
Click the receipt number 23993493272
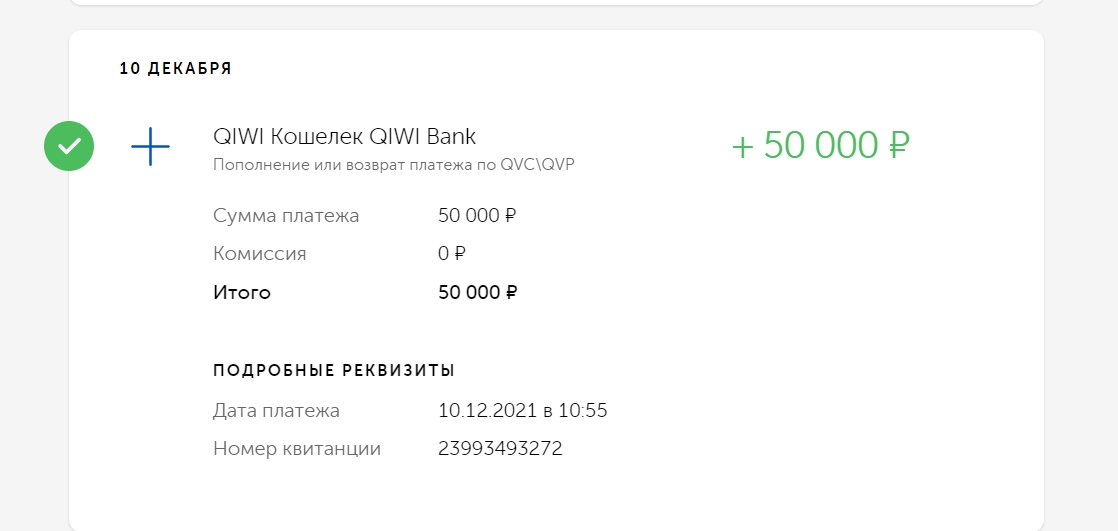(500, 449)
